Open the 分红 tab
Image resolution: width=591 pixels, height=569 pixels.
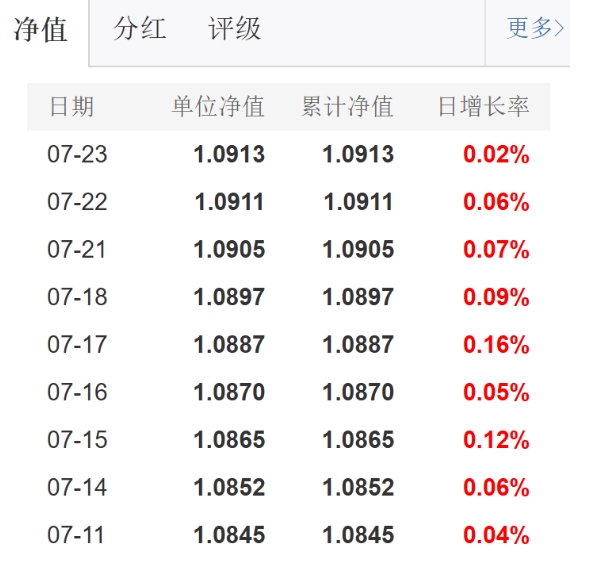click(x=139, y=29)
